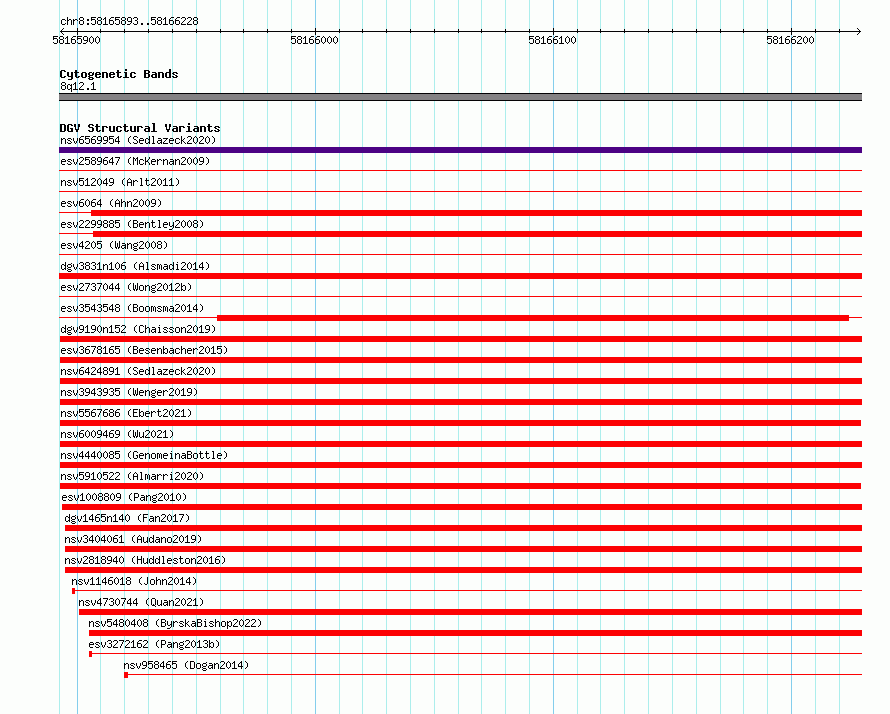Click ruler position 58166100
This screenshot has width=890, height=714.
pyautogui.click(x=552, y=40)
